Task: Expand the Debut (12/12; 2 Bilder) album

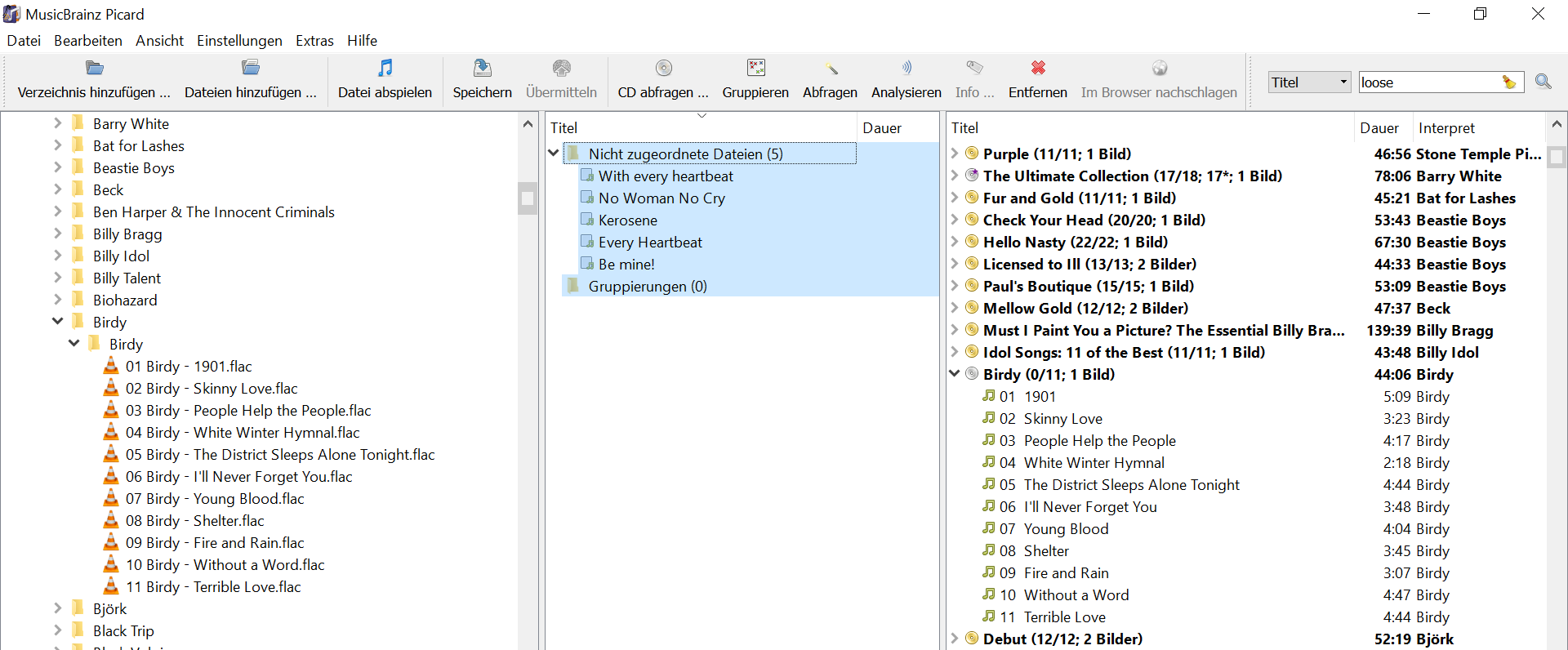Action: point(954,638)
